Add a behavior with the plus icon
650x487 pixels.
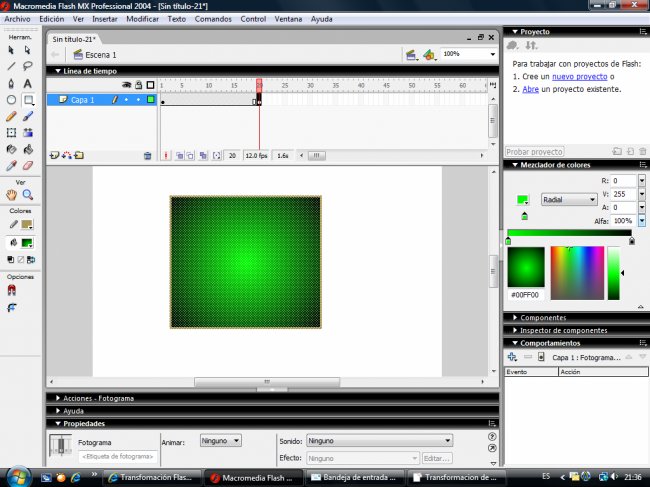point(512,356)
